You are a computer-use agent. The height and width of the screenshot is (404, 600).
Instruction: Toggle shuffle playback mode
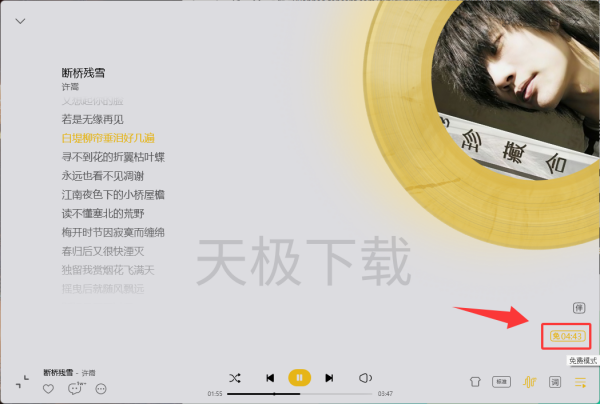point(235,378)
